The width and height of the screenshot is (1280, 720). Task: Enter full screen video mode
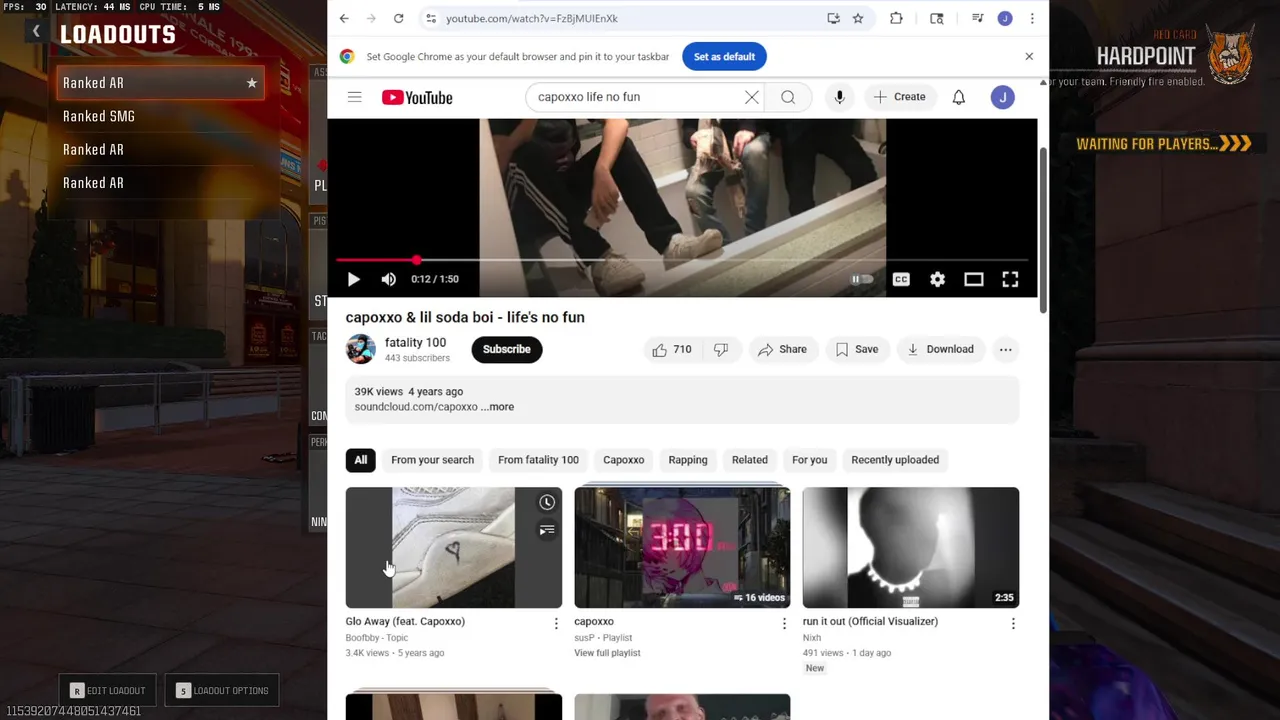tap(1010, 279)
